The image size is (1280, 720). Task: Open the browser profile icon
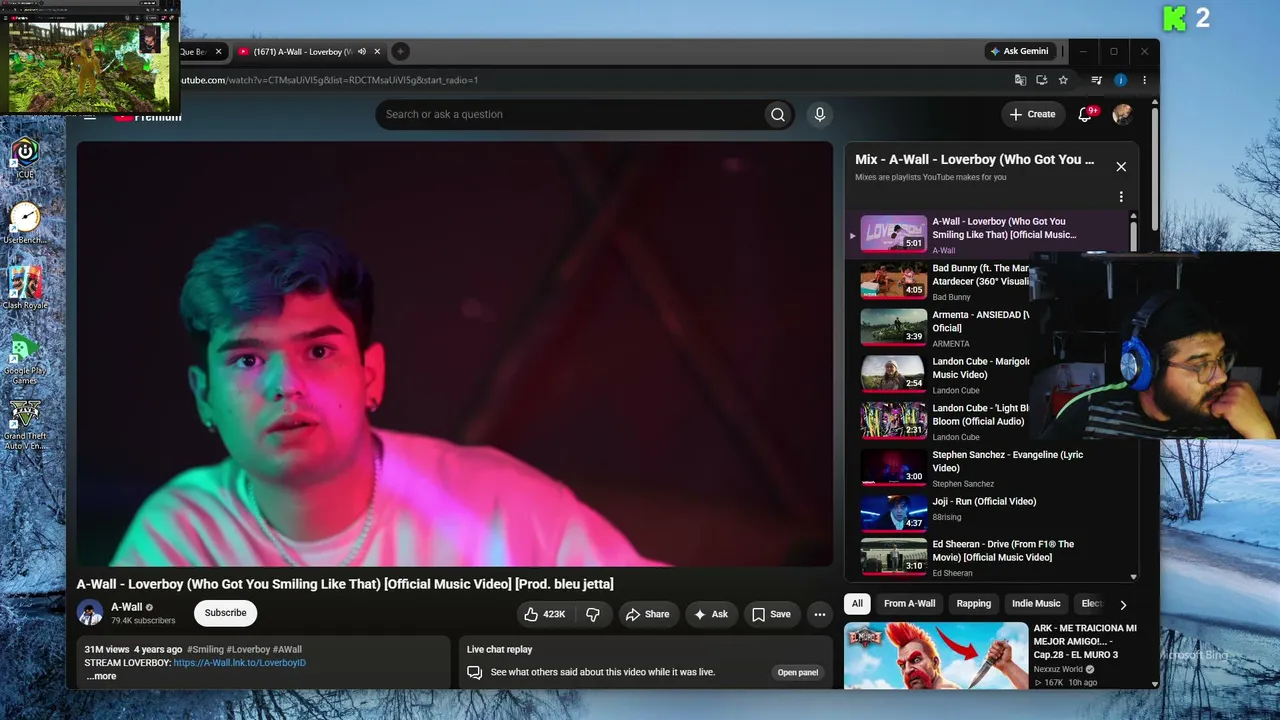[1120, 80]
